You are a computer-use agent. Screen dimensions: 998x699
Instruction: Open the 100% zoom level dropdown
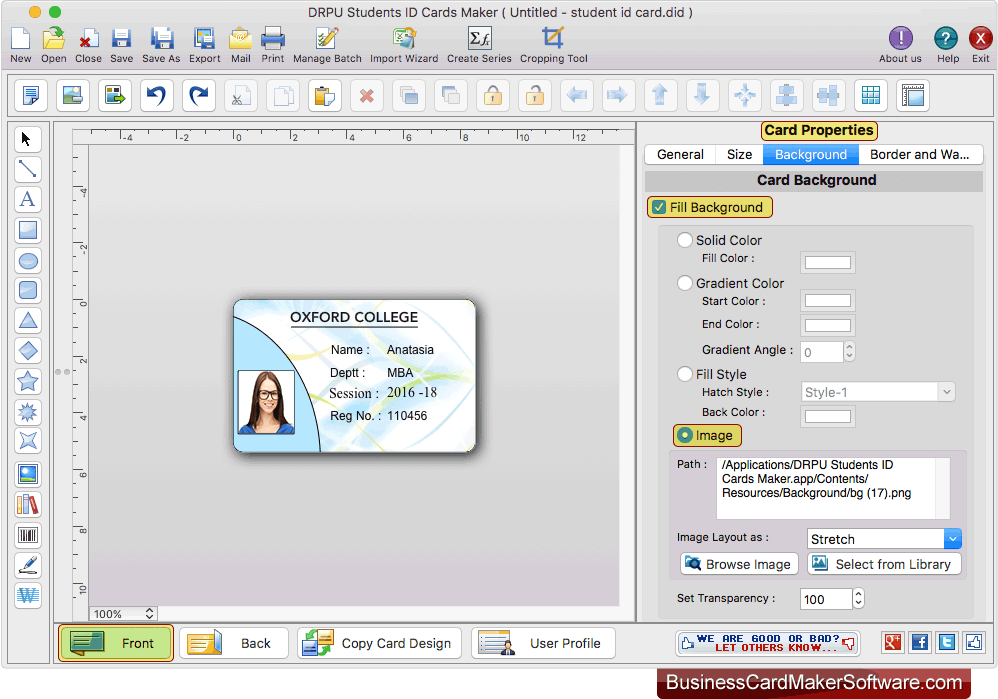tap(123, 613)
